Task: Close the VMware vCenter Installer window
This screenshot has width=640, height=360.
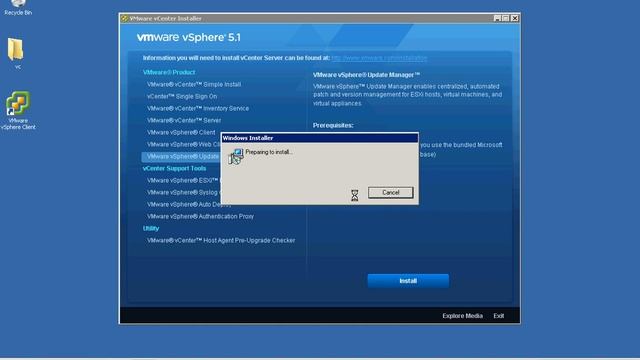Action: (x=515, y=18)
